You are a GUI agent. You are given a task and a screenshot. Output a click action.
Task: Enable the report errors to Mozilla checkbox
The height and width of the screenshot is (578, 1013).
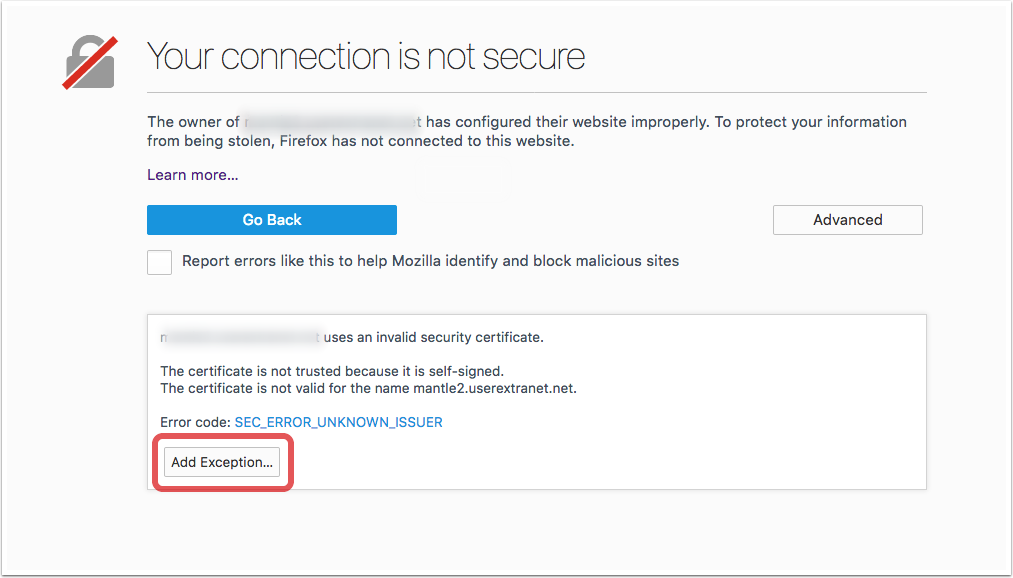pos(159,262)
